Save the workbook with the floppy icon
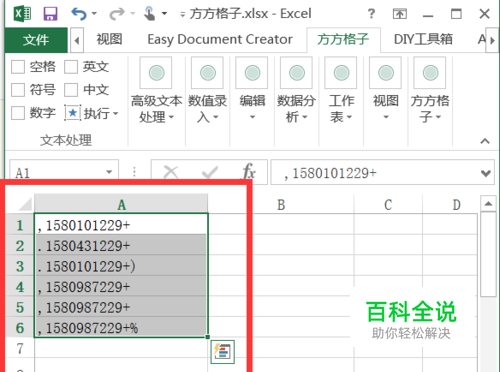The width and height of the screenshot is (500, 372). [x=50, y=14]
